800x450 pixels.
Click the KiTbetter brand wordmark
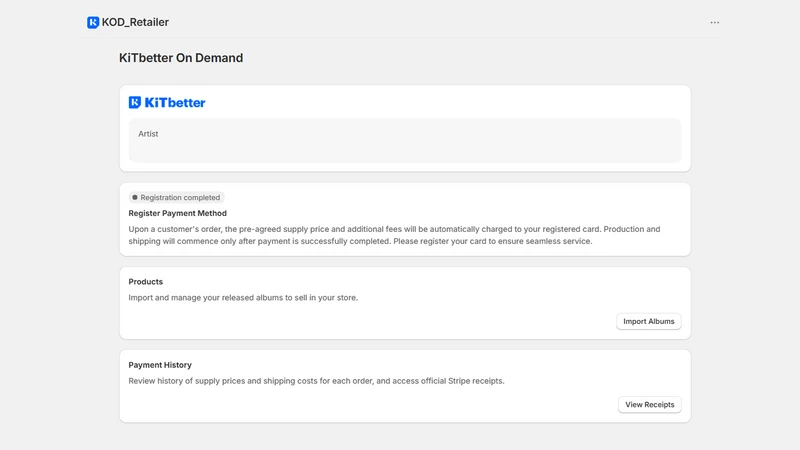[x=175, y=103]
